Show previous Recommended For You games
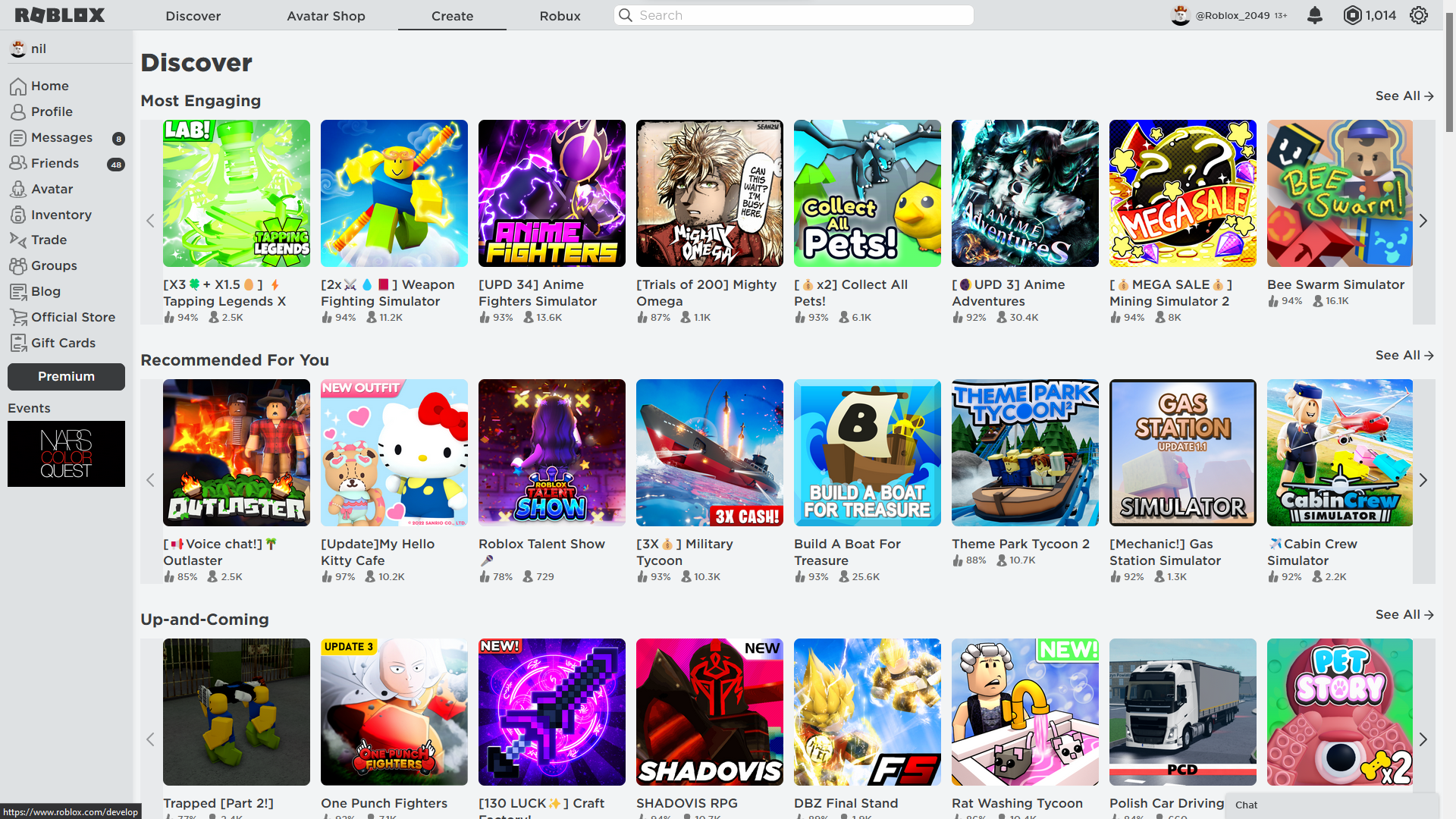The width and height of the screenshot is (1456, 819). 150,481
